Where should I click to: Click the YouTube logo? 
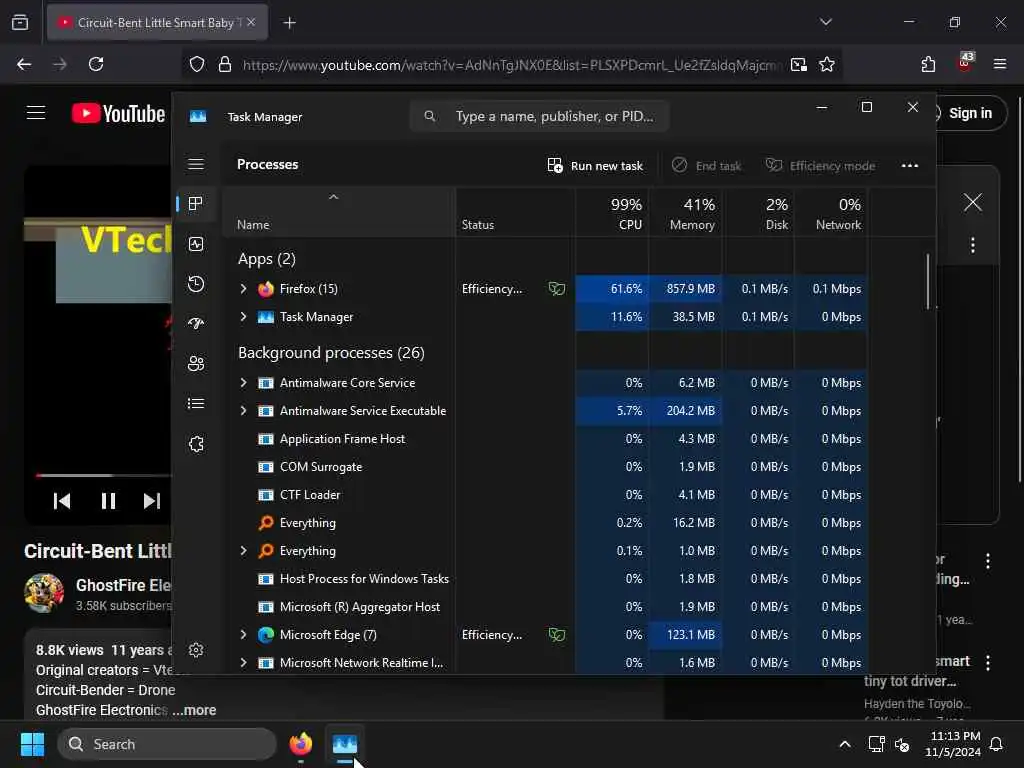pos(118,114)
